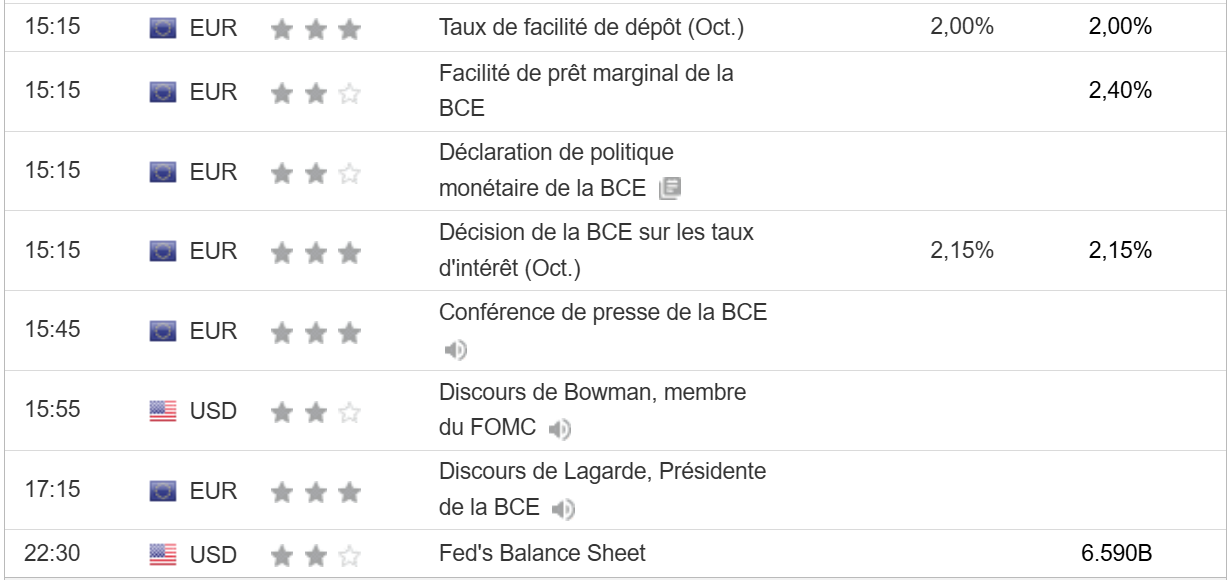Open Discours de Lagarde event link
Screen dimensions: 1230x580
point(603,471)
